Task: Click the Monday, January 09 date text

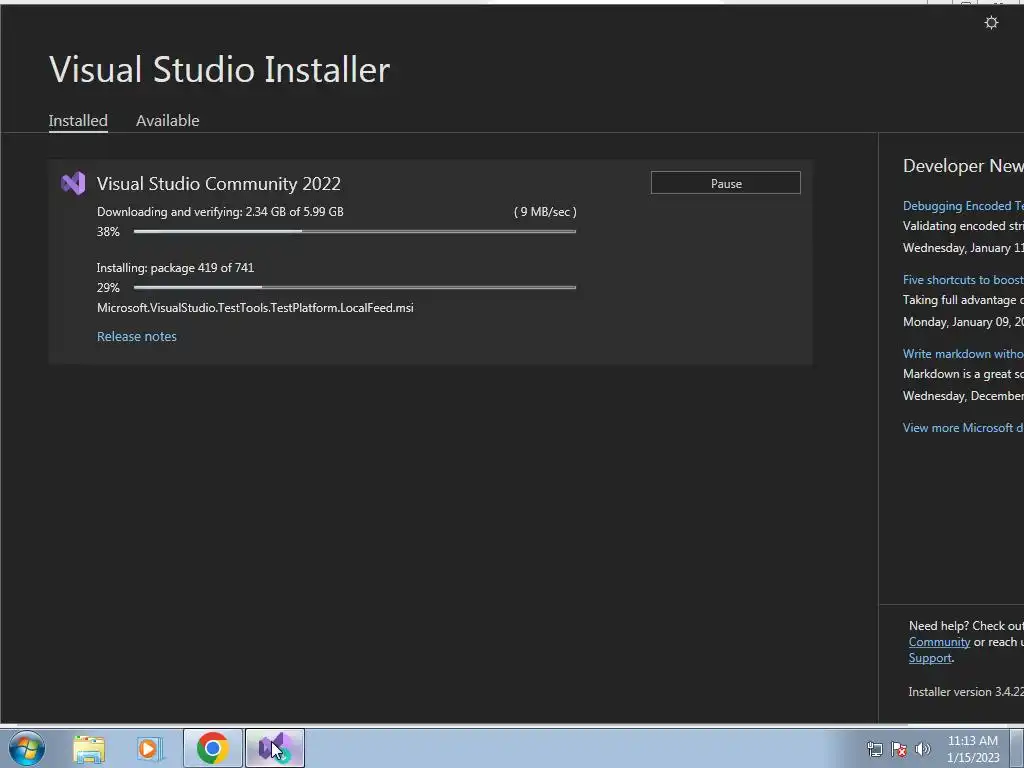Action: [x=963, y=322]
